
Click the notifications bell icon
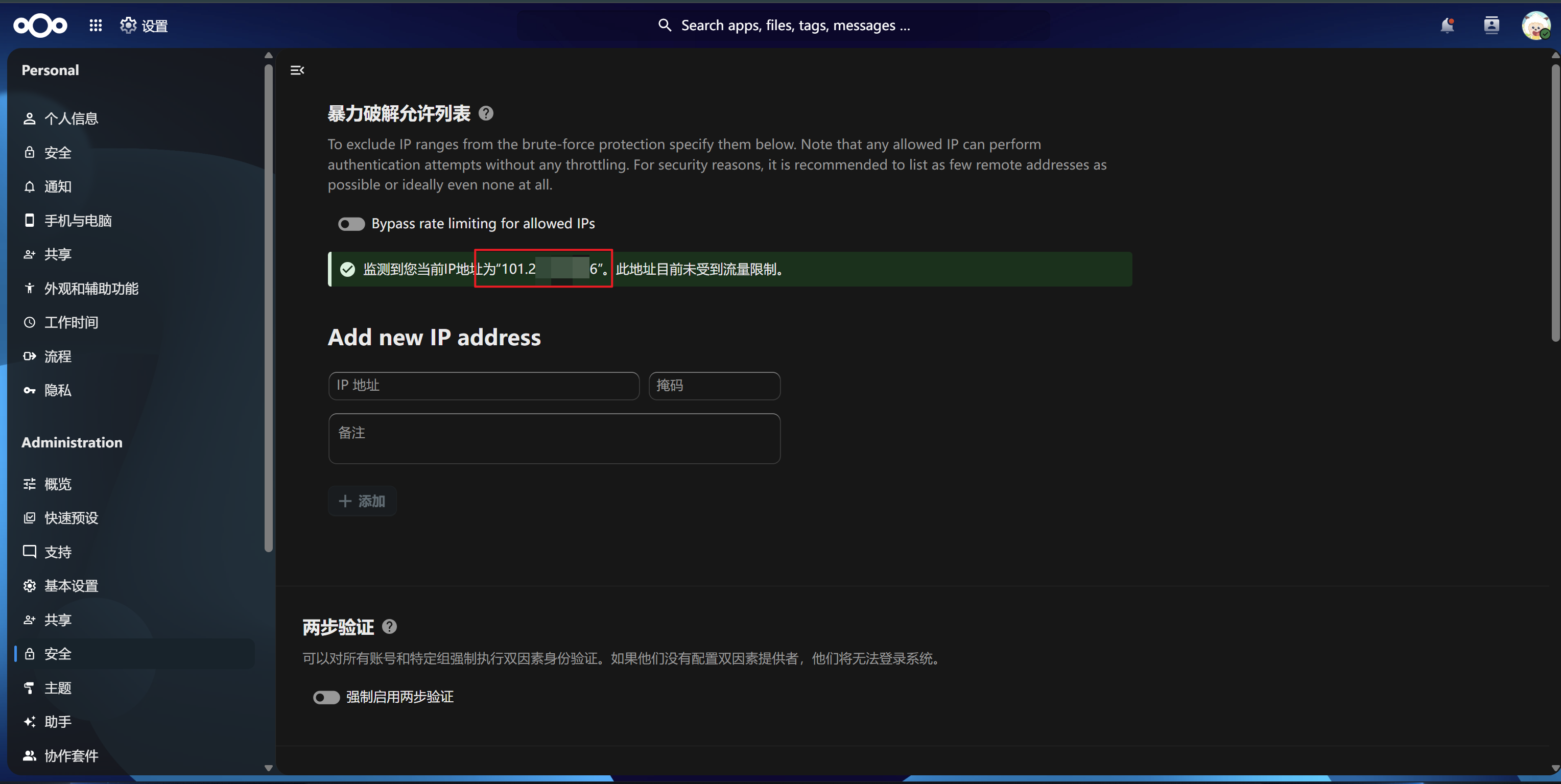pos(1447,26)
